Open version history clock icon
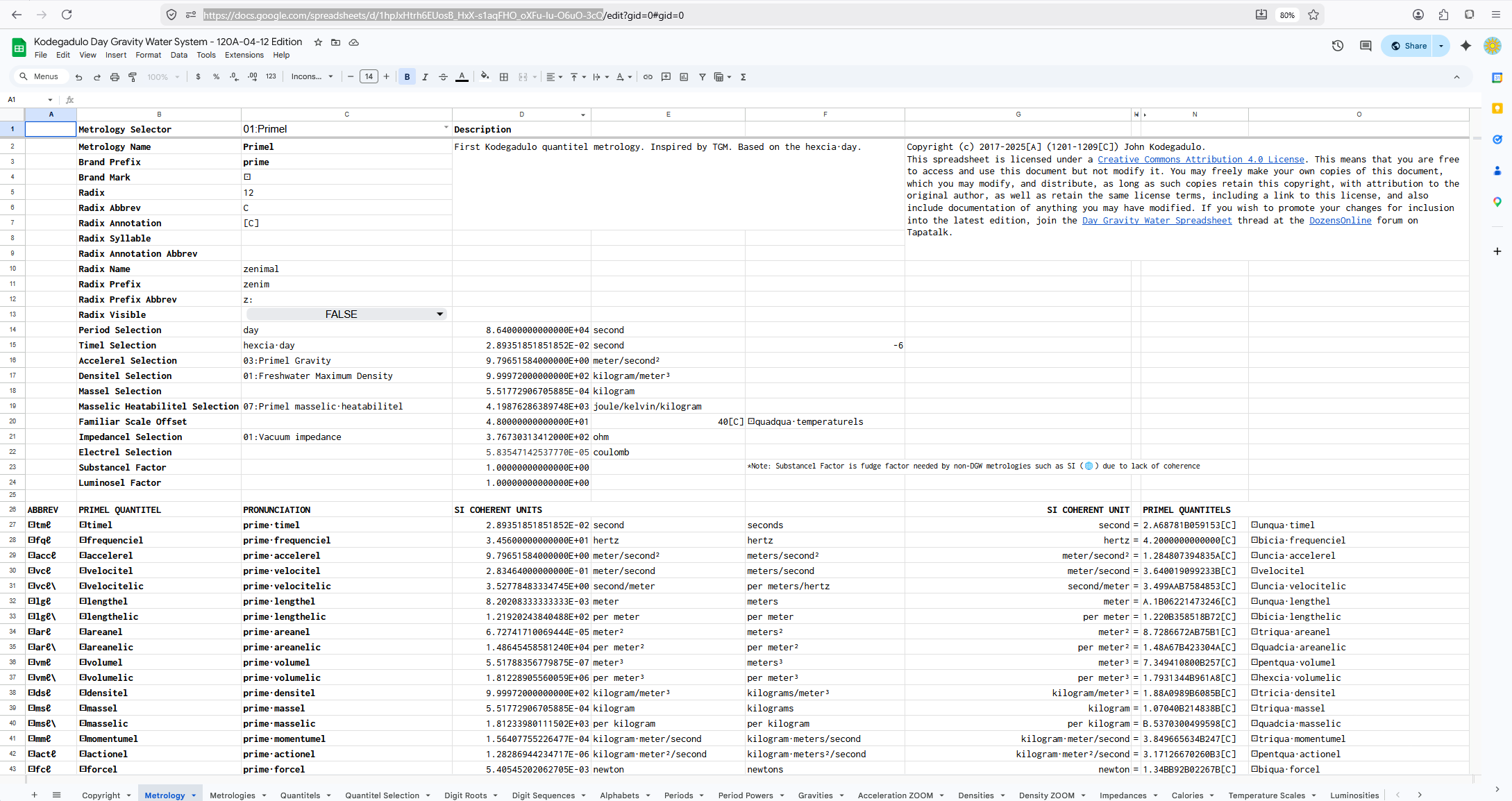This screenshot has height=801, width=1512. (x=1338, y=46)
